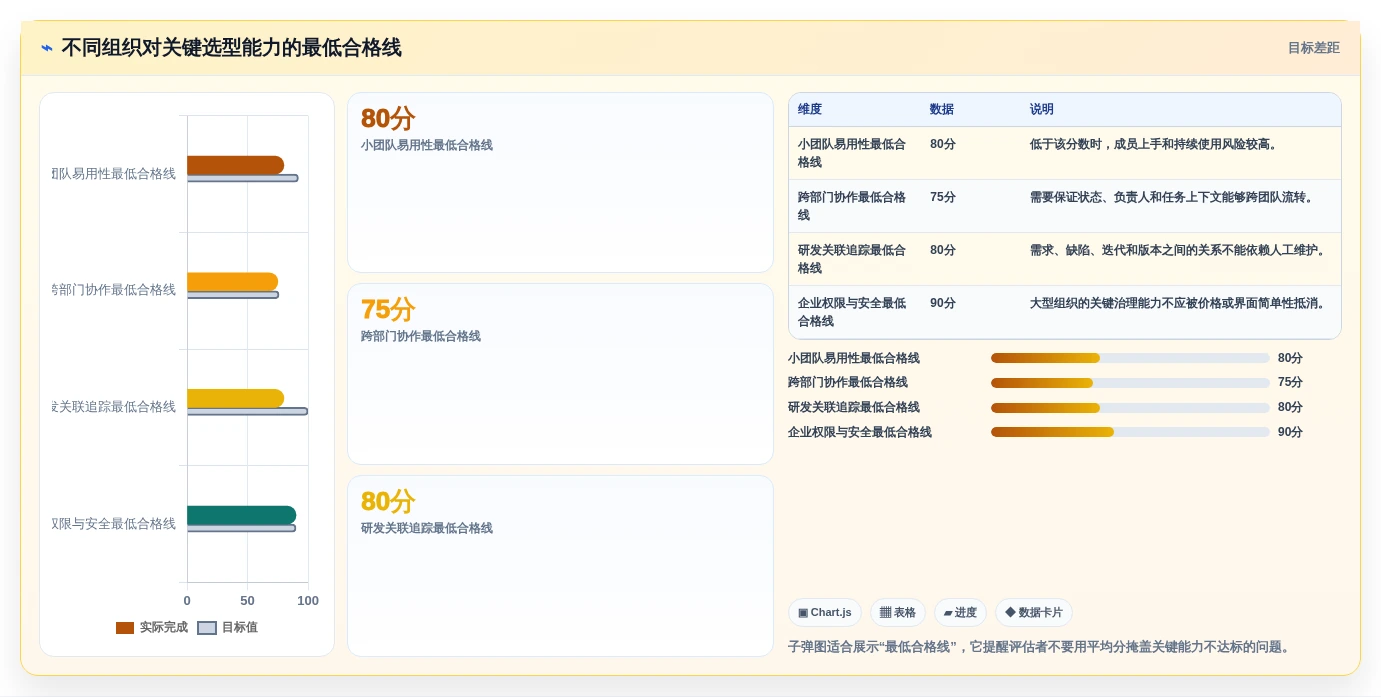Click the progress bar for 企业权限与安全最低合格线
The height and width of the screenshot is (697, 1381).
coord(1130,432)
